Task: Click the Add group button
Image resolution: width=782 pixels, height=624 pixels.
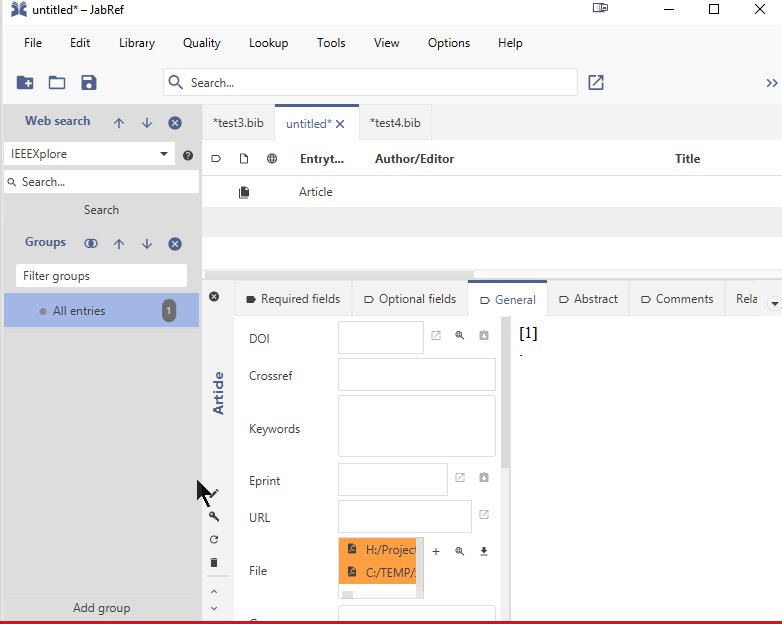Action: [x=101, y=608]
